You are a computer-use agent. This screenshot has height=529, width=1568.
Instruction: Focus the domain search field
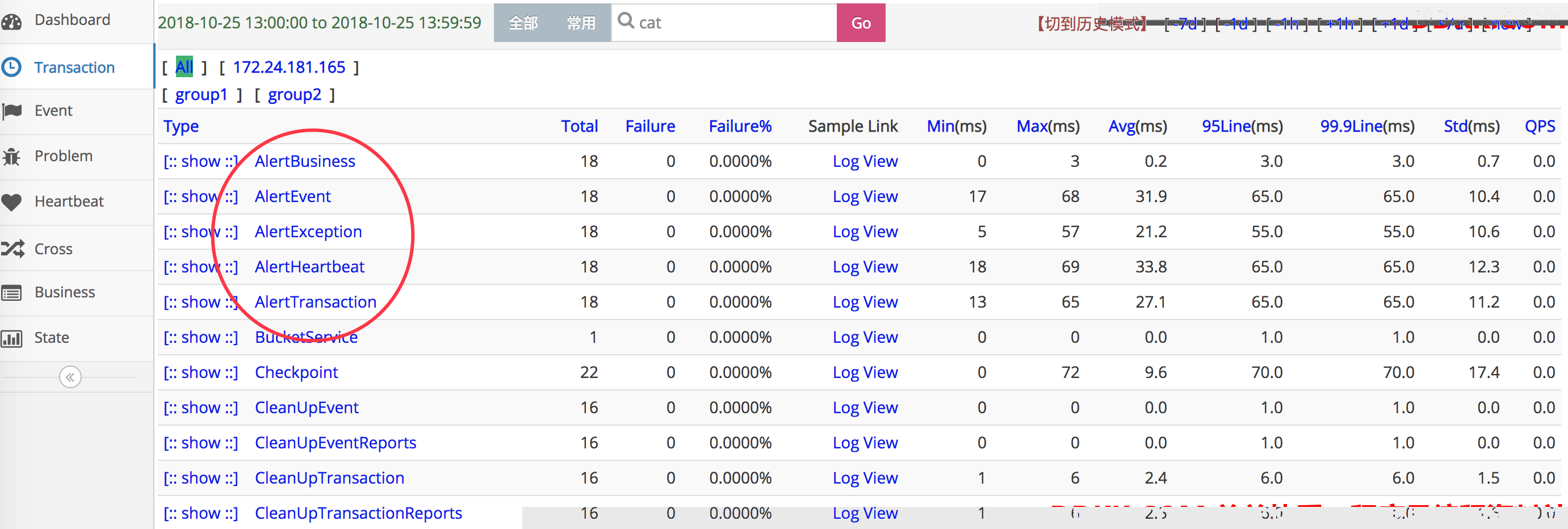tap(724, 23)
